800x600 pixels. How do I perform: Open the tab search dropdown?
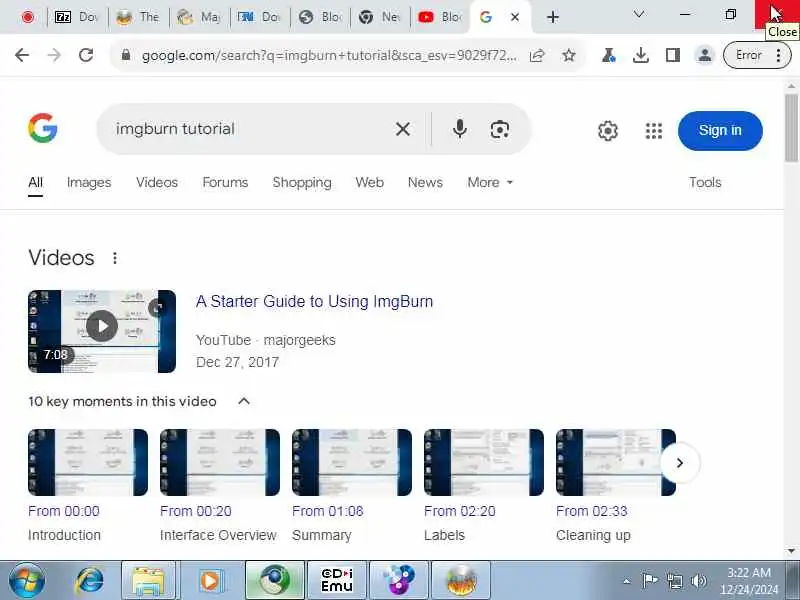[639, 14]
